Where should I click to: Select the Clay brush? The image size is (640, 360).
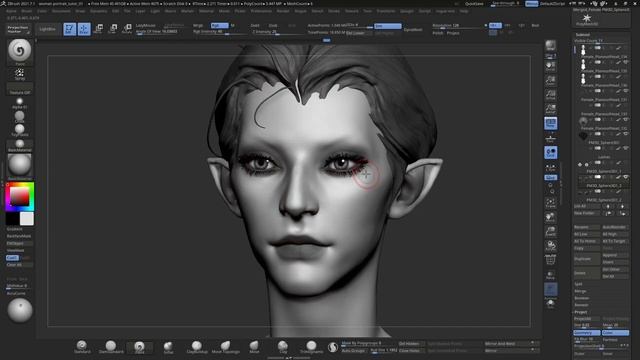(282, 347)
